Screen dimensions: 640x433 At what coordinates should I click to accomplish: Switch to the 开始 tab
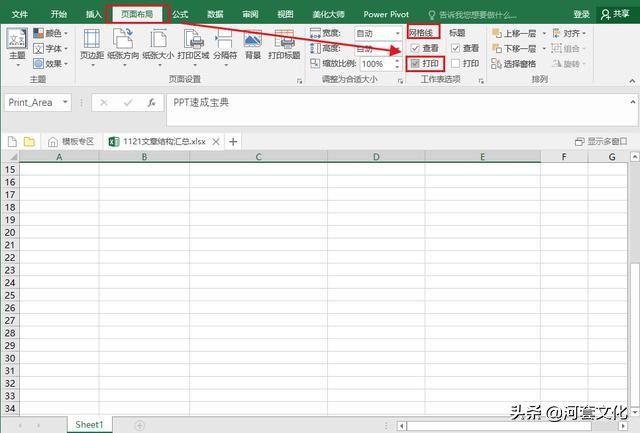click(x=59, y=14)
